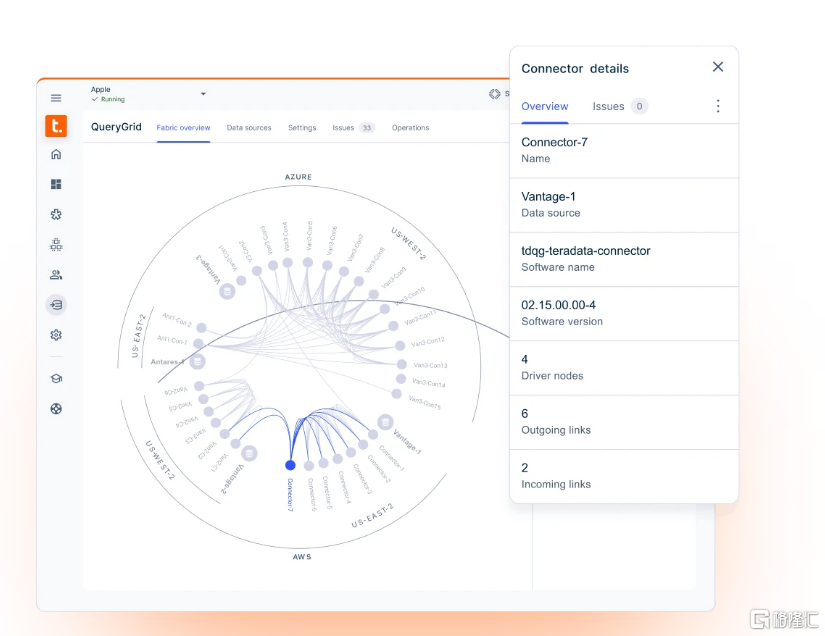
Task: Click the Driver nodes value 4
Action: pyautogui.click(x=525, y=359)
